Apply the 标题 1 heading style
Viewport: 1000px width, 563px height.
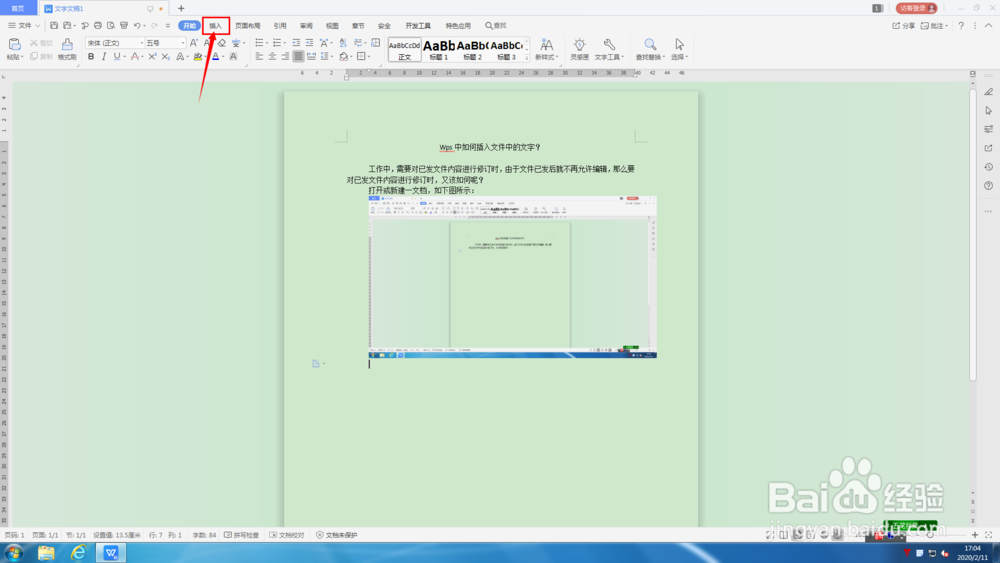point(439,50)
